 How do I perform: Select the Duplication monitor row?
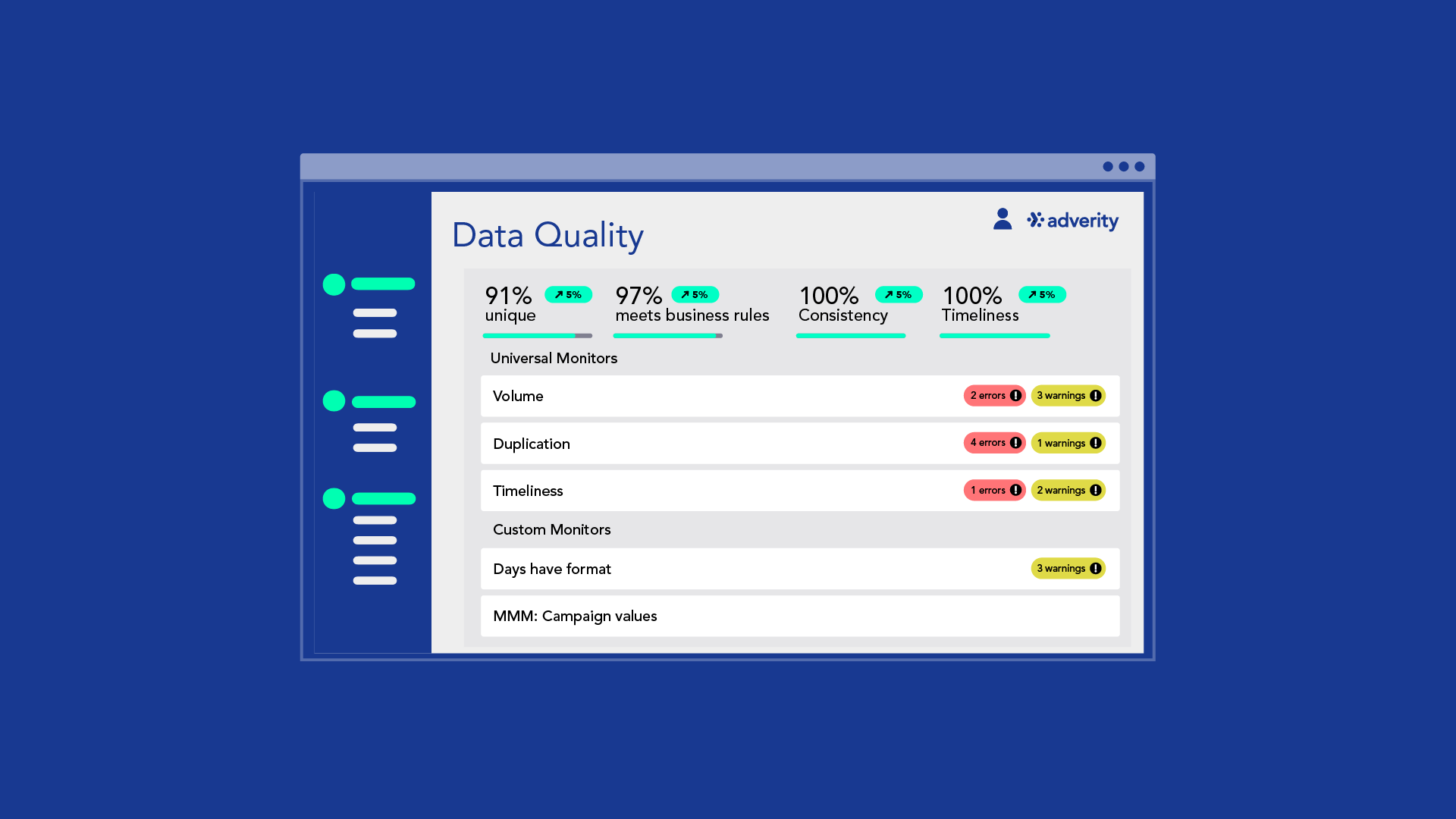point(682,443)
